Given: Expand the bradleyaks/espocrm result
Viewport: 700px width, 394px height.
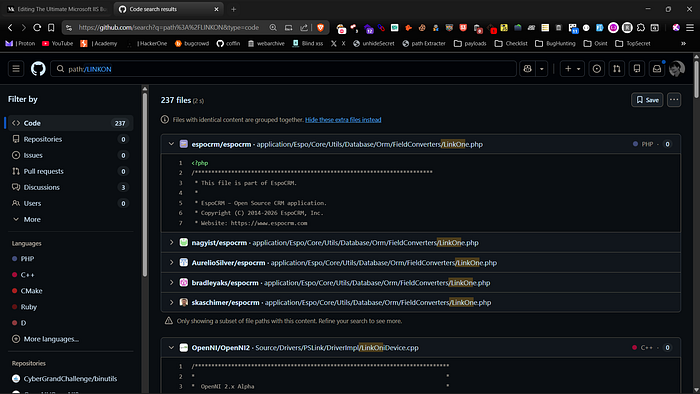Looking at the screenshot, I should (171, 282).
